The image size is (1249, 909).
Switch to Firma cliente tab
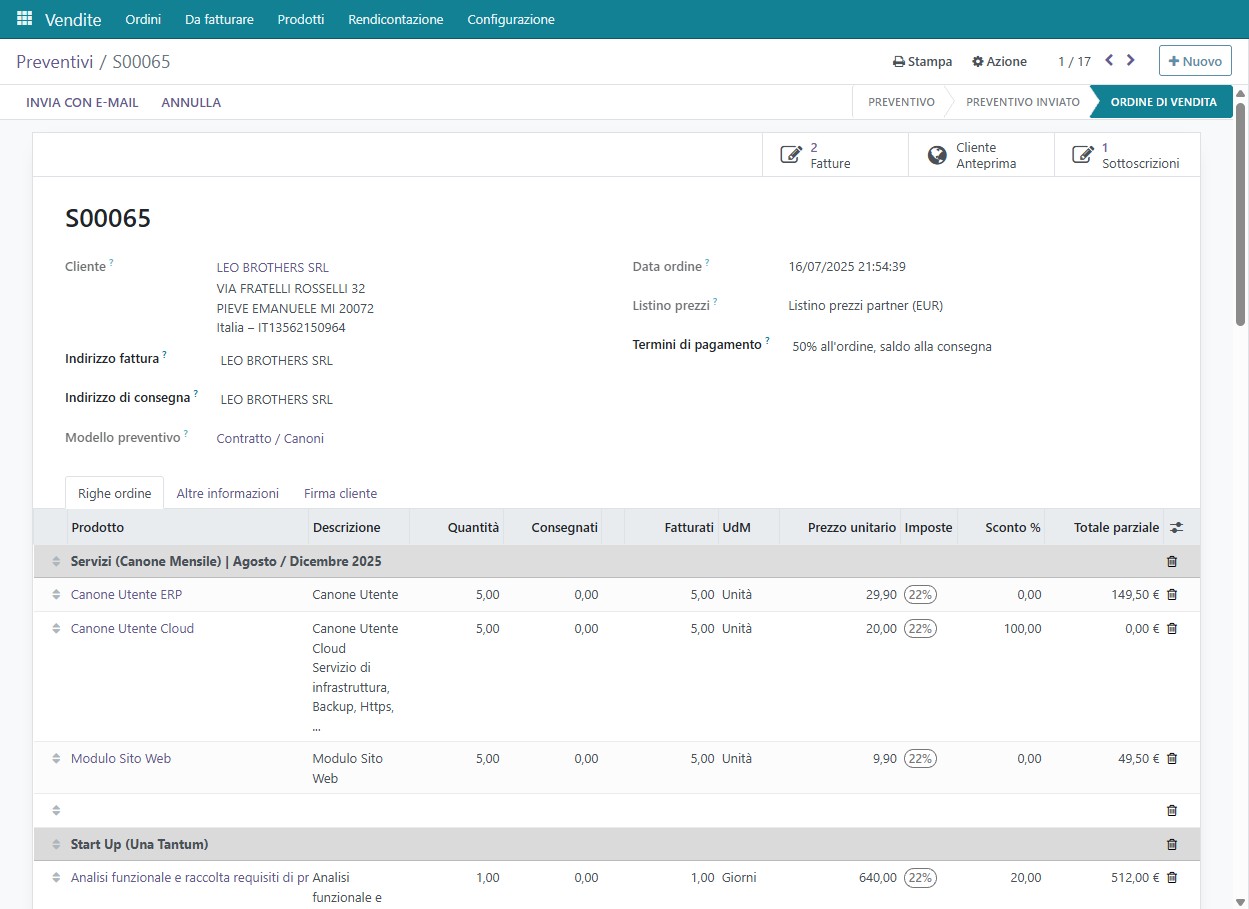coord(340,493)
